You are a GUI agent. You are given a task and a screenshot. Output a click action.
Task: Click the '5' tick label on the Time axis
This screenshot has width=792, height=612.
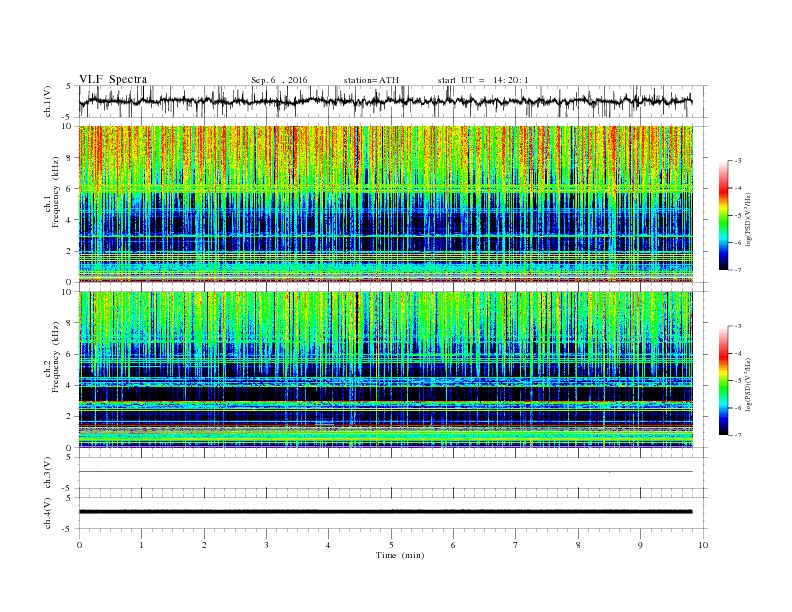[x=391, y=545]
